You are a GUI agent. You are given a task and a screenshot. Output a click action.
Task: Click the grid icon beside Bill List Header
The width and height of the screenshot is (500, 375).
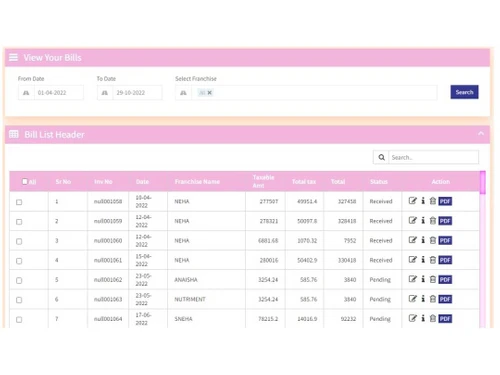point(14,134)
